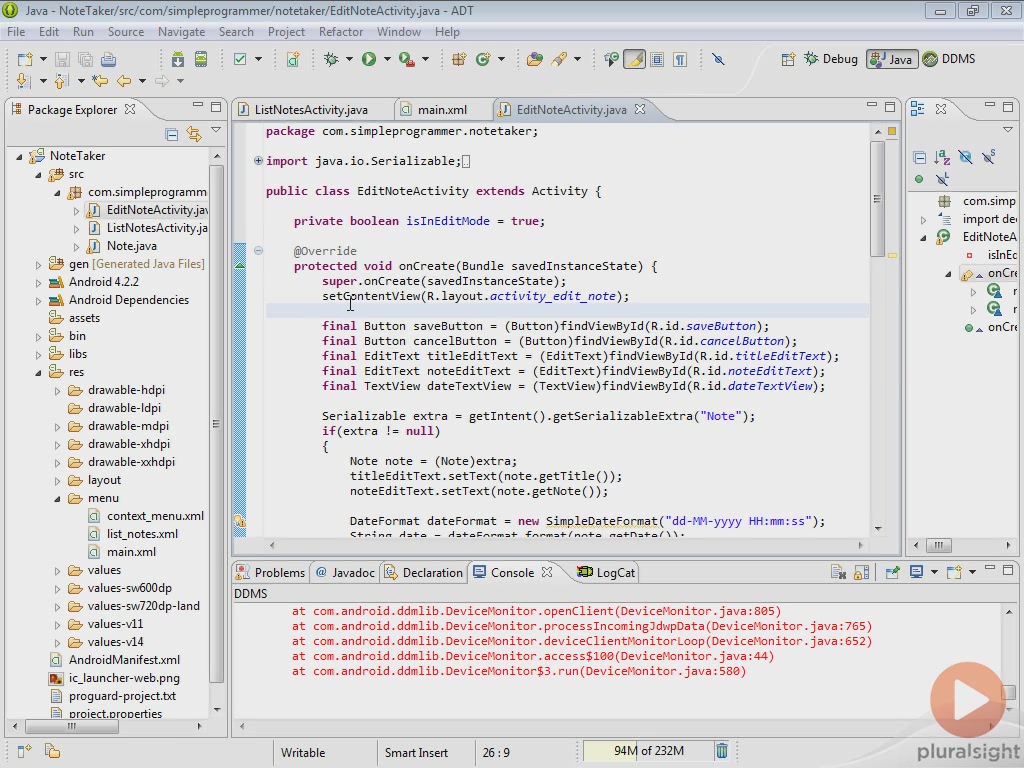
Task: Click Sort alphabetically in Outline view
Action: (x=942, y=157)
